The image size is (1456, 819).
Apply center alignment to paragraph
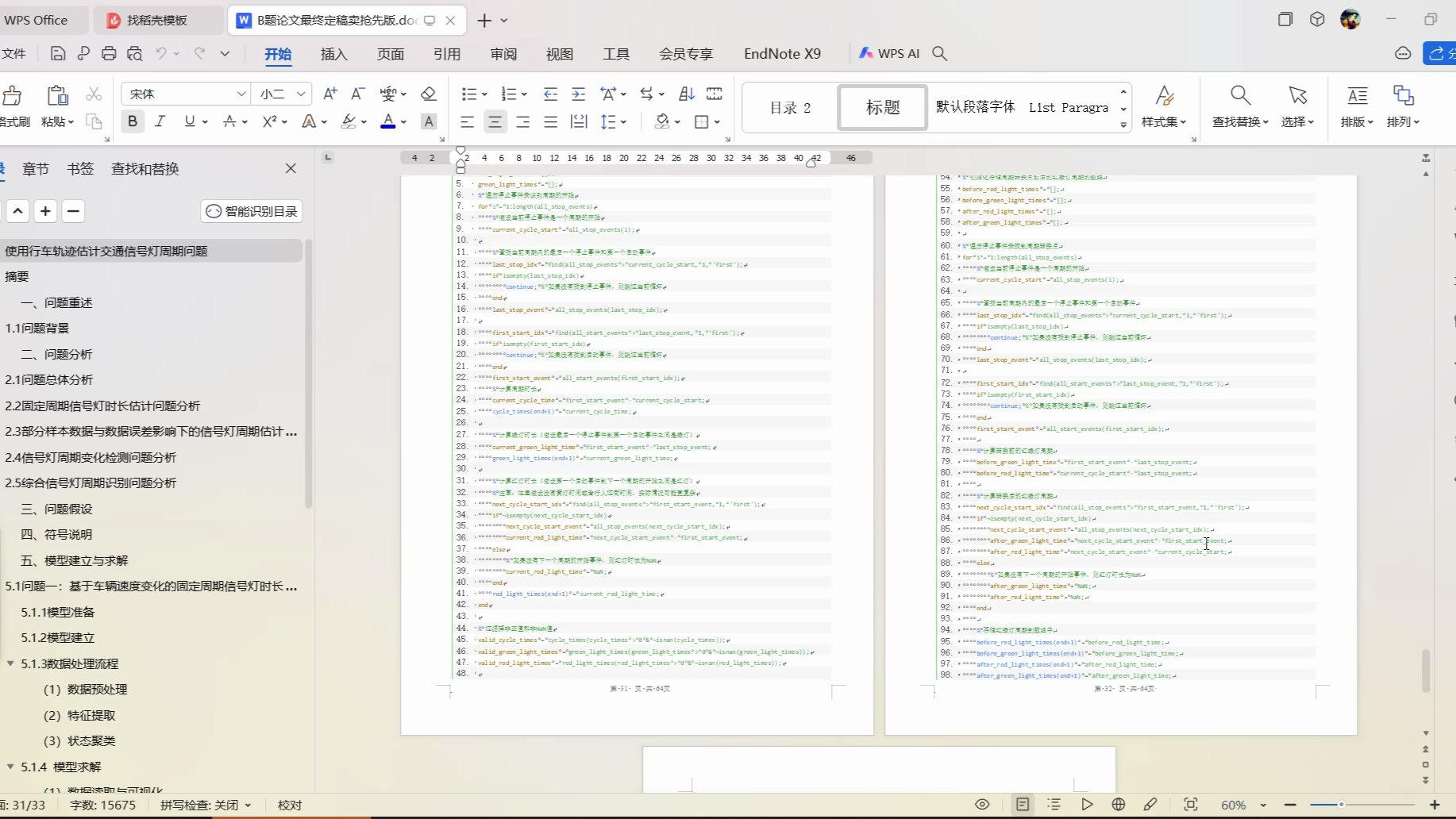[495, 121]
